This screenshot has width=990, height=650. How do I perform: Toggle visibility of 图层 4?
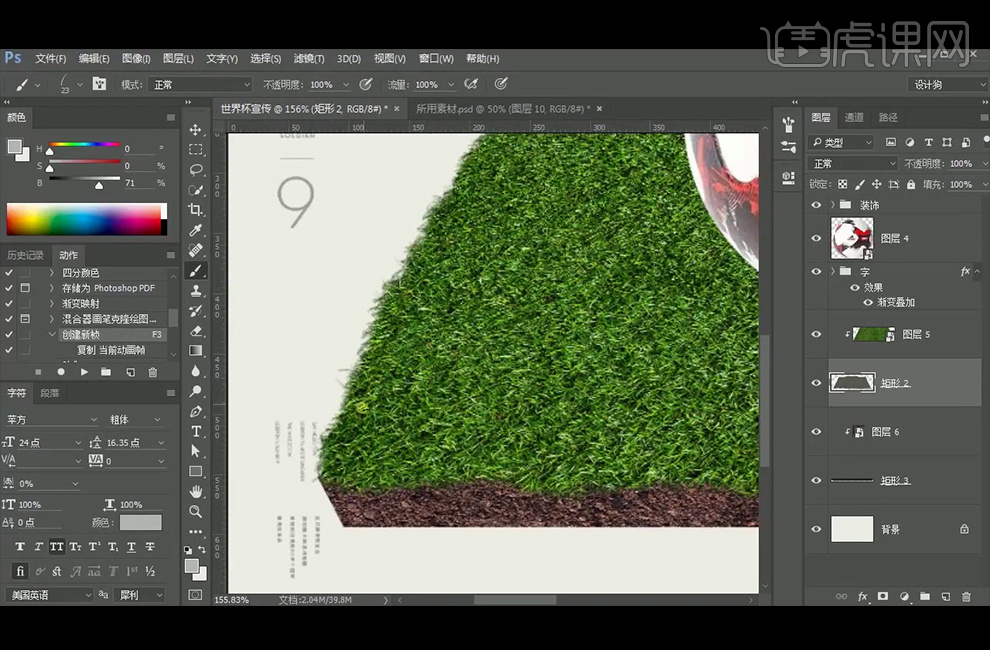(x=817, y=239)
